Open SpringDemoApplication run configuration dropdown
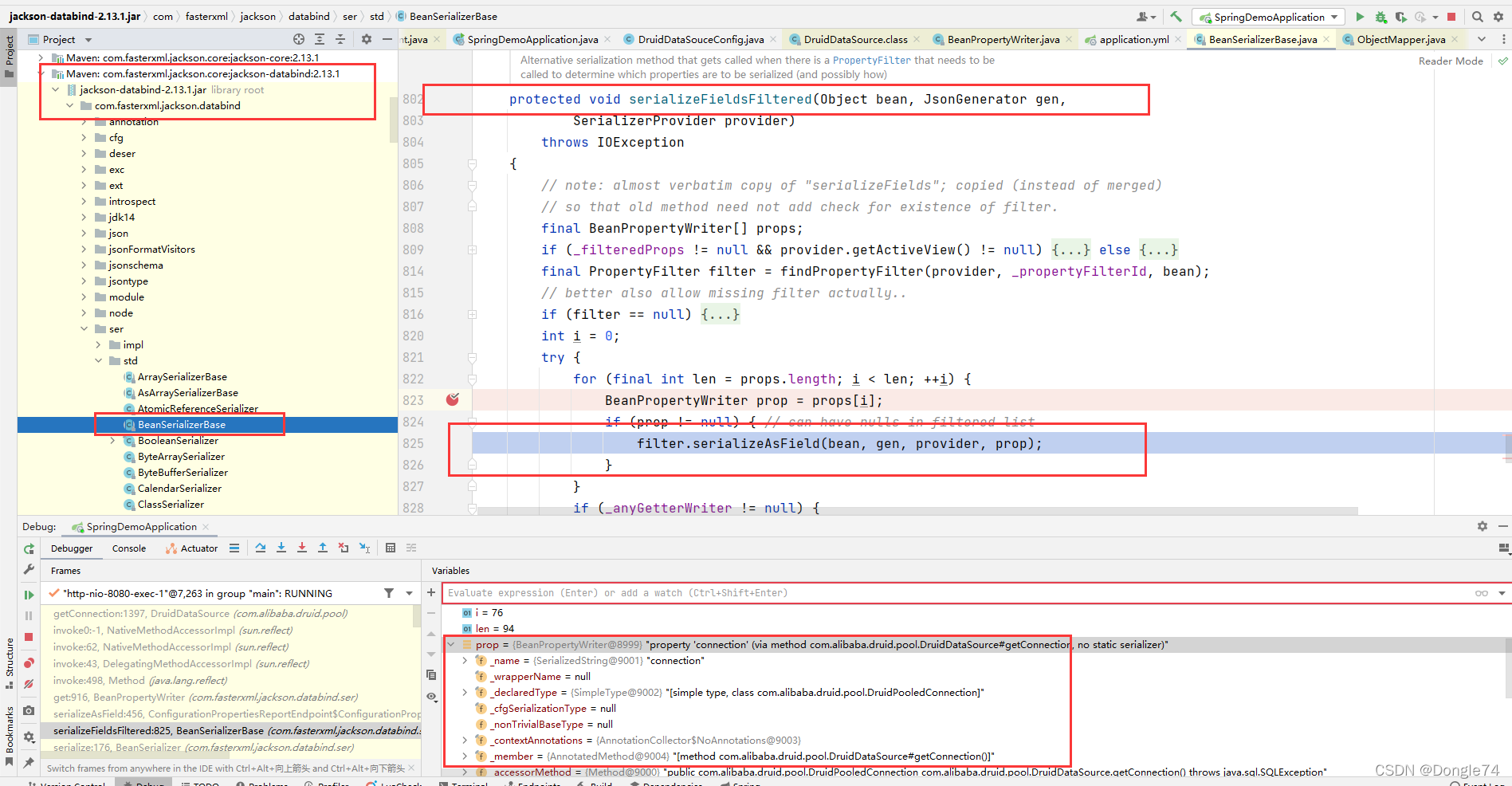Screen dimensions: 1512x786 [x=1269, y=17]
